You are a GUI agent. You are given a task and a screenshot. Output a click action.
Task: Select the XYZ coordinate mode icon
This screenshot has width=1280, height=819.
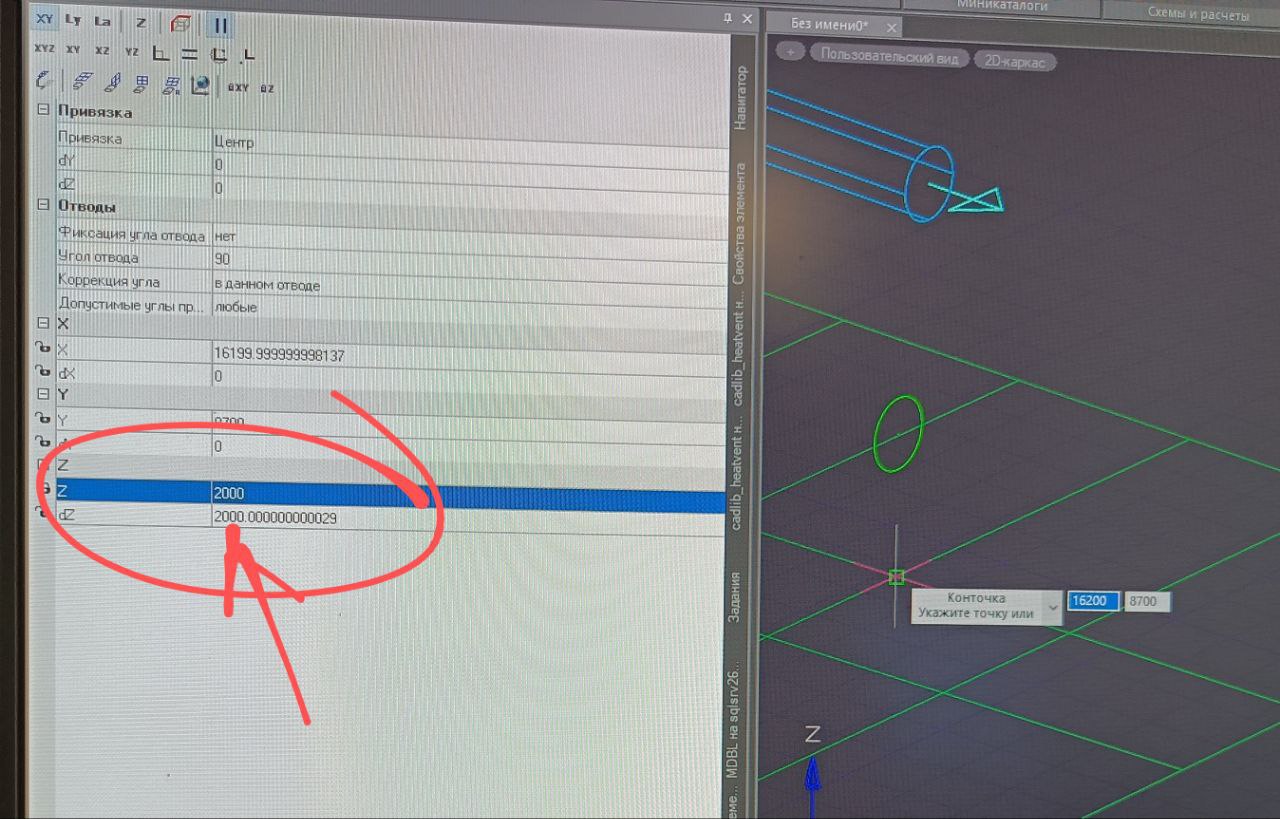click(45, 50)
